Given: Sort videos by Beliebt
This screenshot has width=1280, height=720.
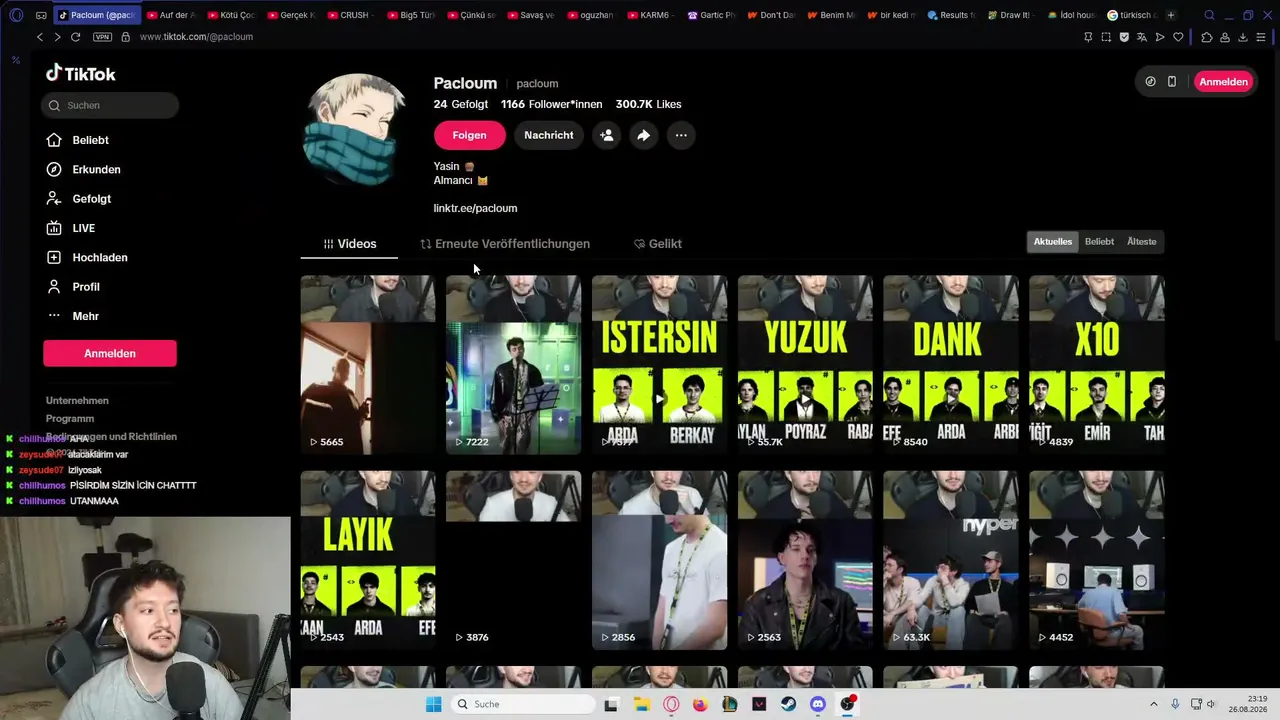Looking at the screenshot, I should point(1099,241).
